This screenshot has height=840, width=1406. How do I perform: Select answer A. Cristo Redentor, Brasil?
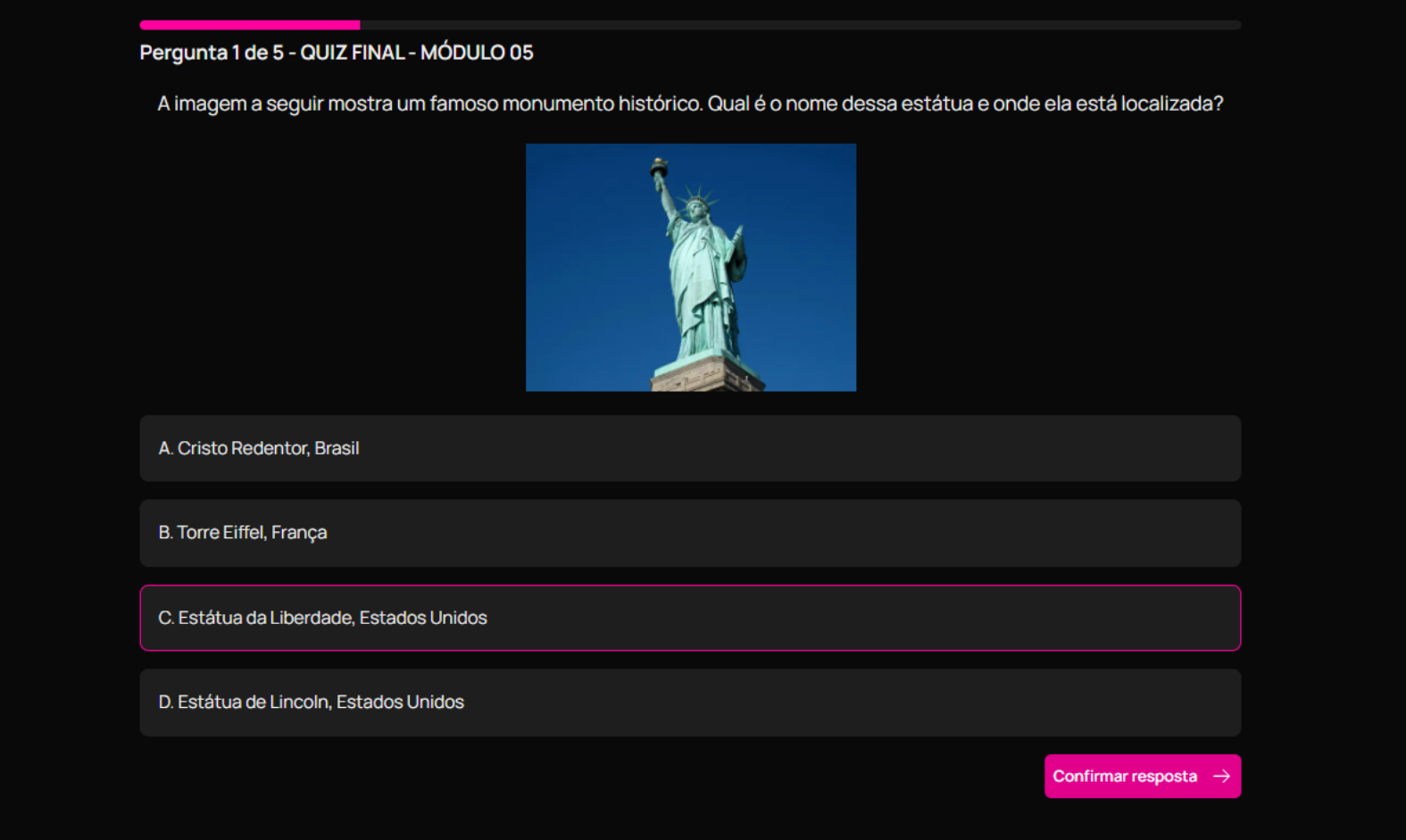pyautogui.click(x=690, y=448)
